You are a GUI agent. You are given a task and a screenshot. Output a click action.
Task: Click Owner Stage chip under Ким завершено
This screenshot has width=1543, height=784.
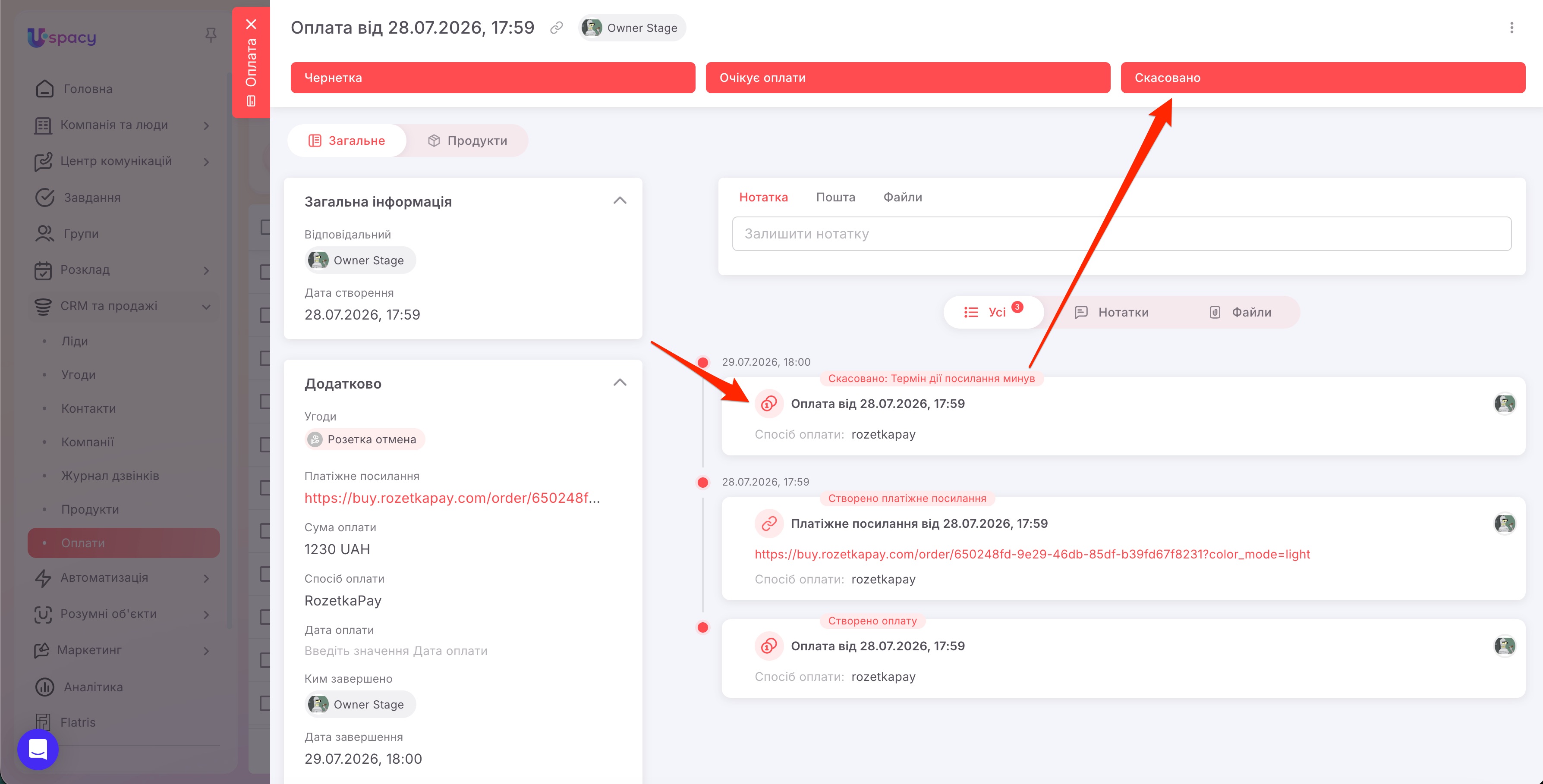(x=360, y=704)
